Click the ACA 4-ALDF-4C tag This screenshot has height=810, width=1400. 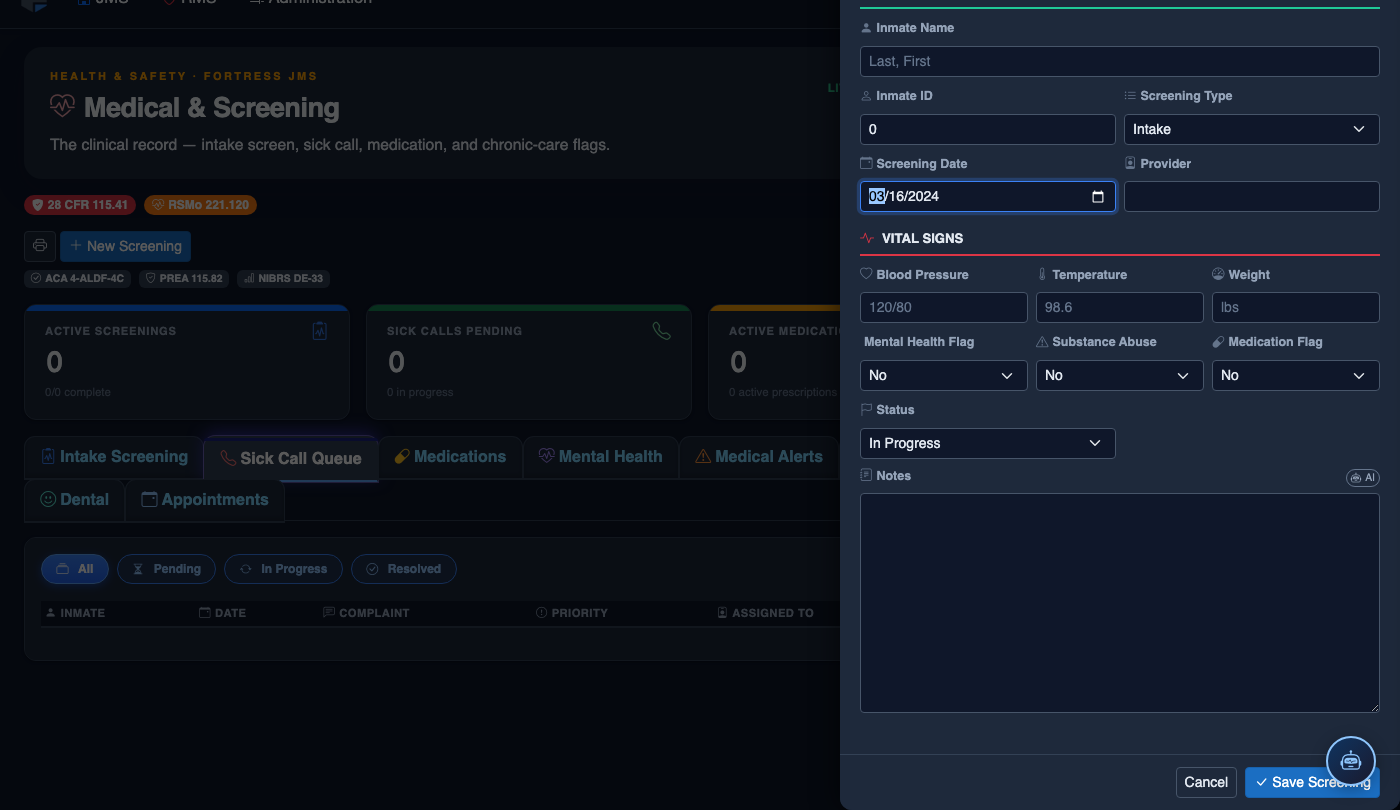(x=77, y=279)
